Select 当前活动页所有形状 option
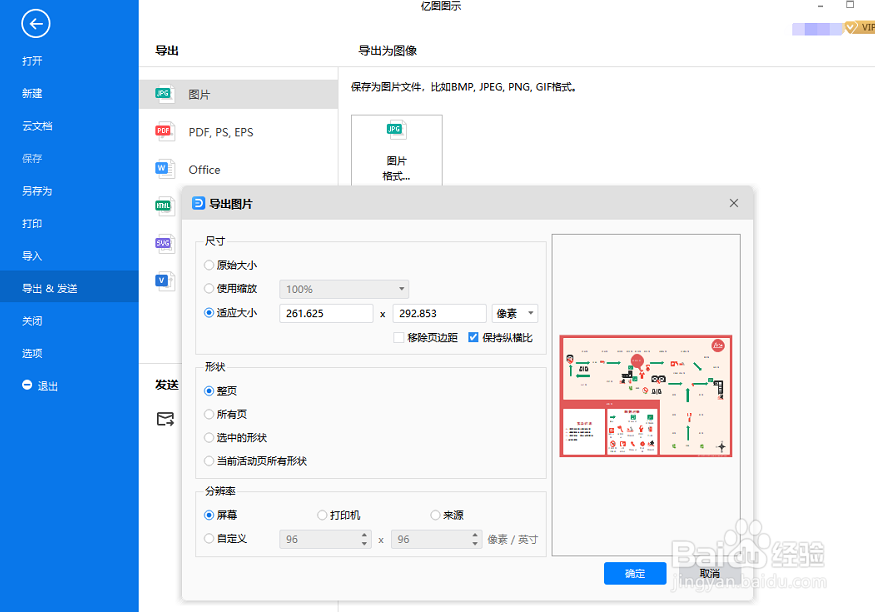 point(209,461)
